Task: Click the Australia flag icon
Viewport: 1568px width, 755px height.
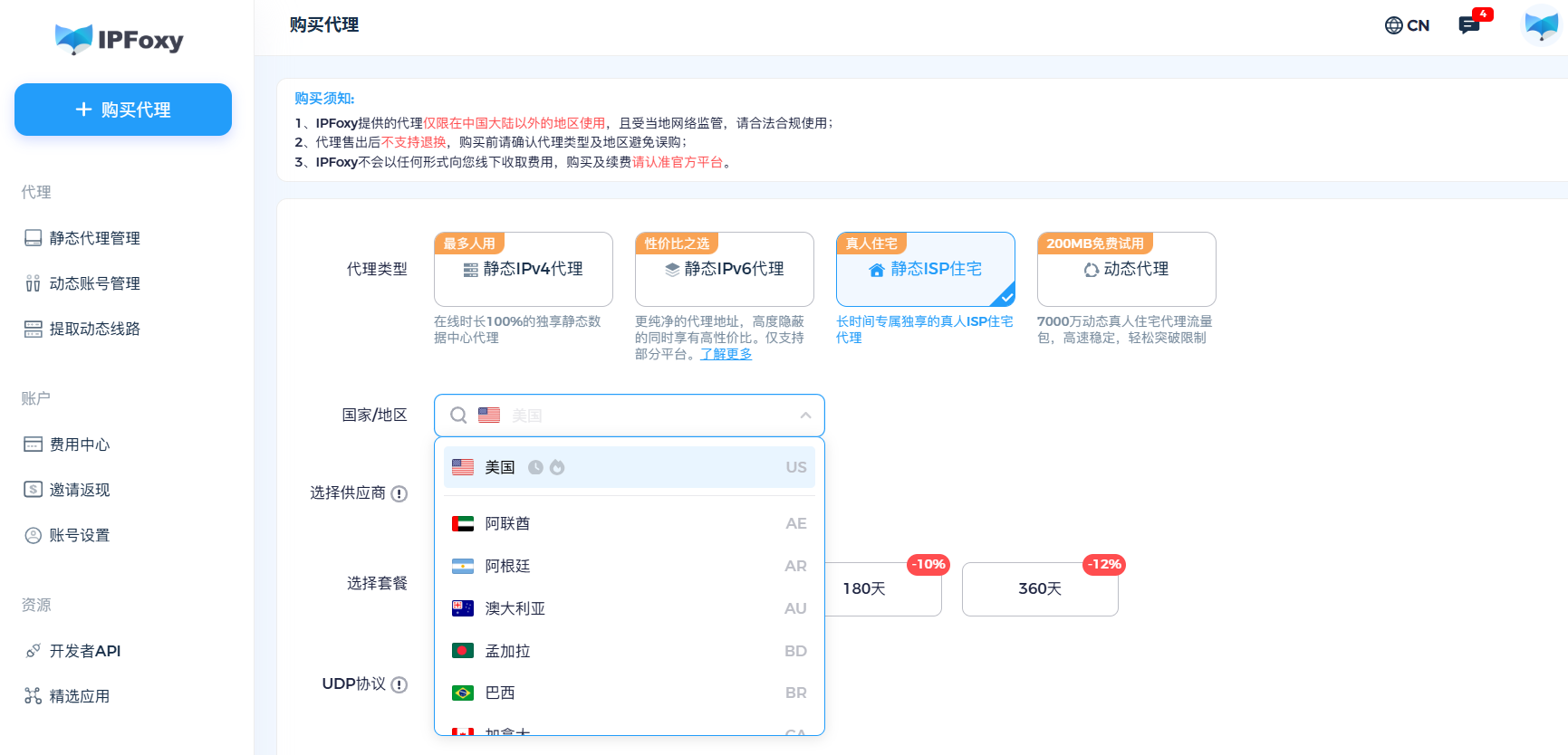Action: [463, 608]
